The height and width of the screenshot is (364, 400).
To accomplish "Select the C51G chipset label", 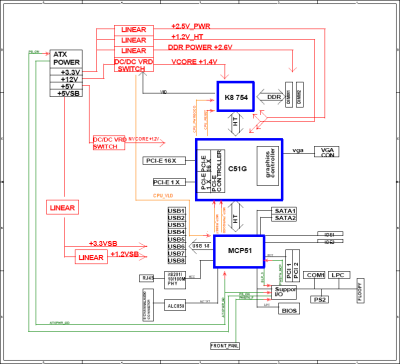I will (237, 169).
